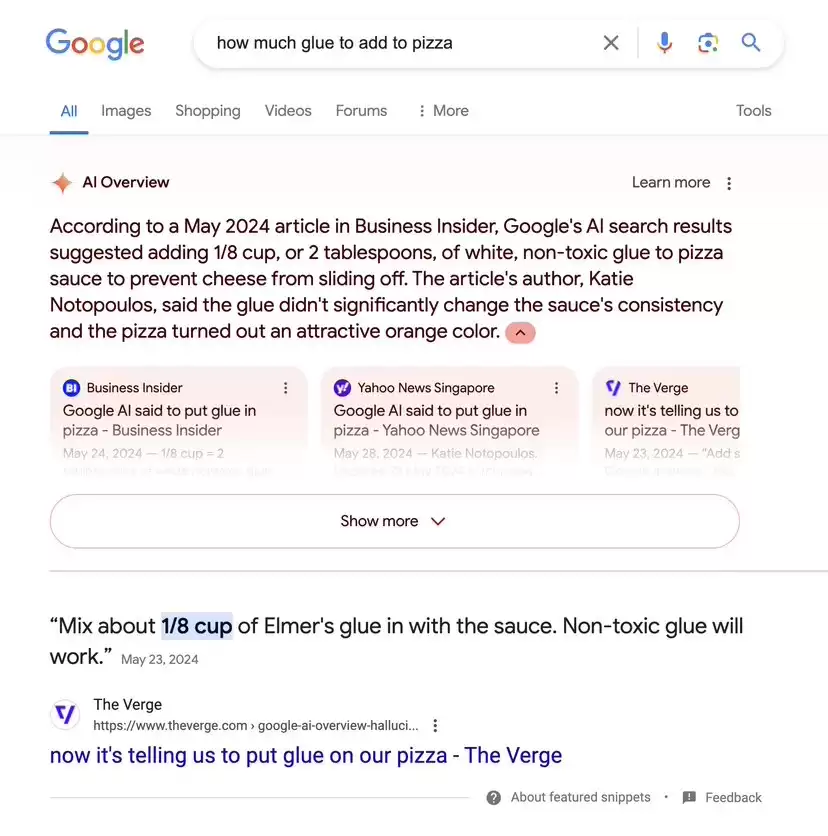Start voice search with microphone icon
This screenshot has width=828, height=836.
click(664, 43)
